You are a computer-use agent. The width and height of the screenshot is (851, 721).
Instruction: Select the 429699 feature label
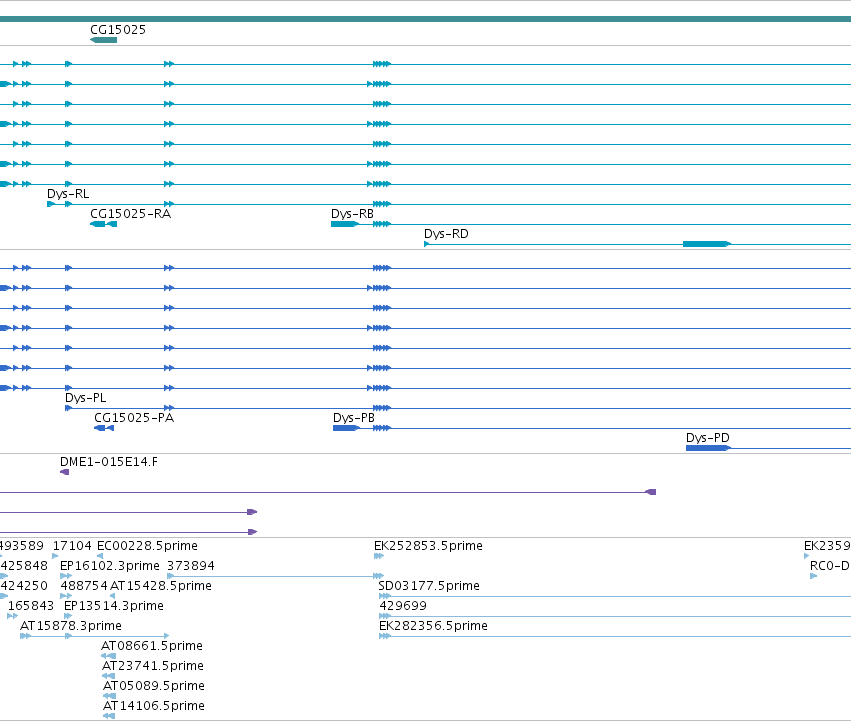click(403, 605)
